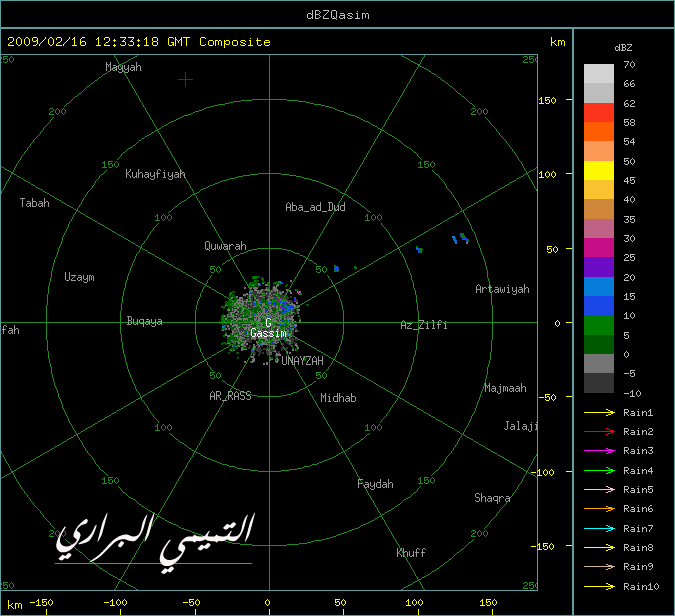Click the Rain4 green arrow legend

coord(599,471)
